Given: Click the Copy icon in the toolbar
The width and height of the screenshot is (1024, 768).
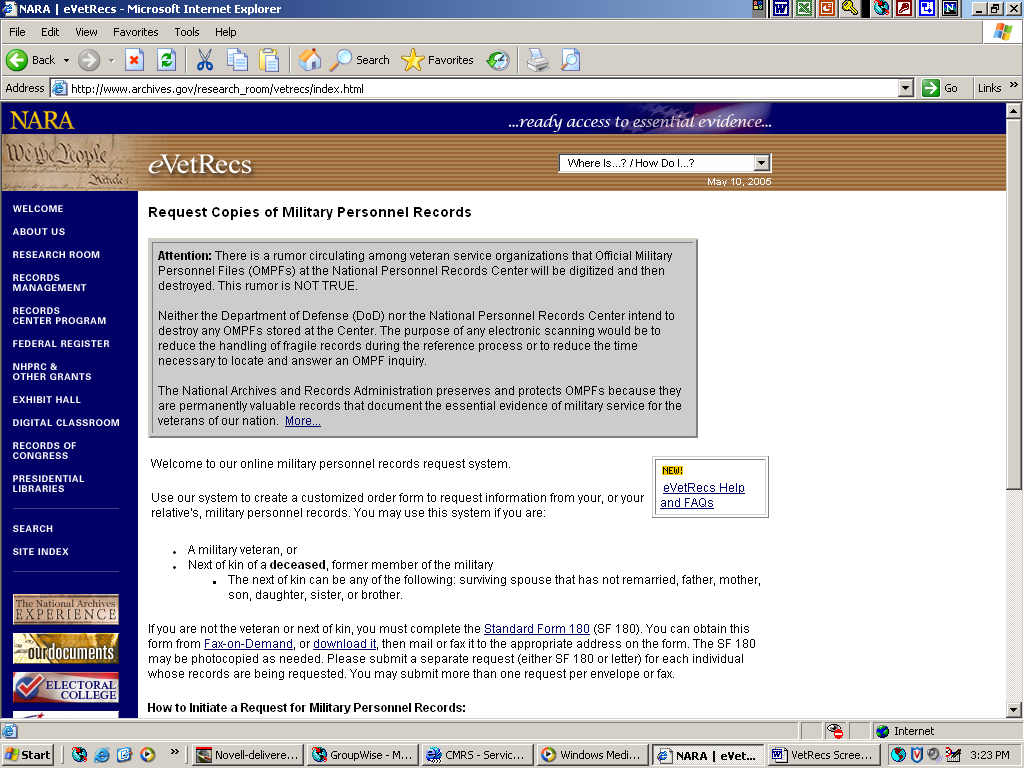Looking at the screenshot, I should pyautogui.click(x=236, y=60).
